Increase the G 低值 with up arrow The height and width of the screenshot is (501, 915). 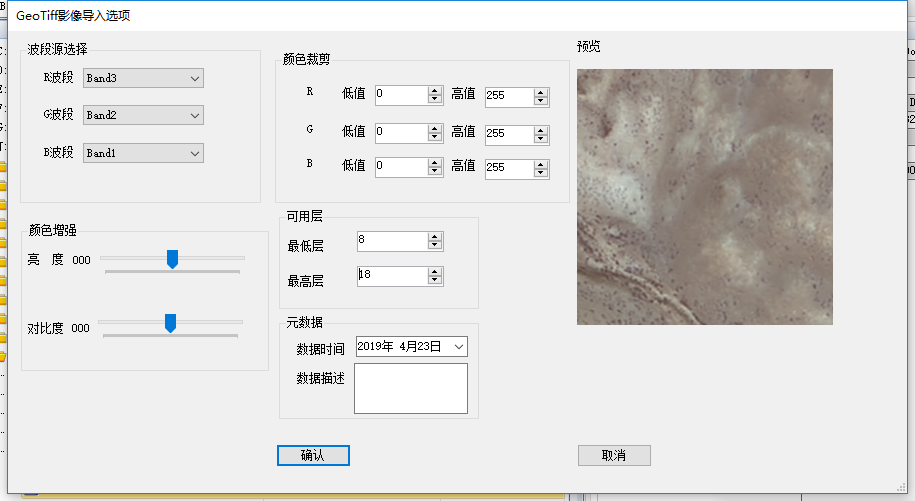point(435,128)
